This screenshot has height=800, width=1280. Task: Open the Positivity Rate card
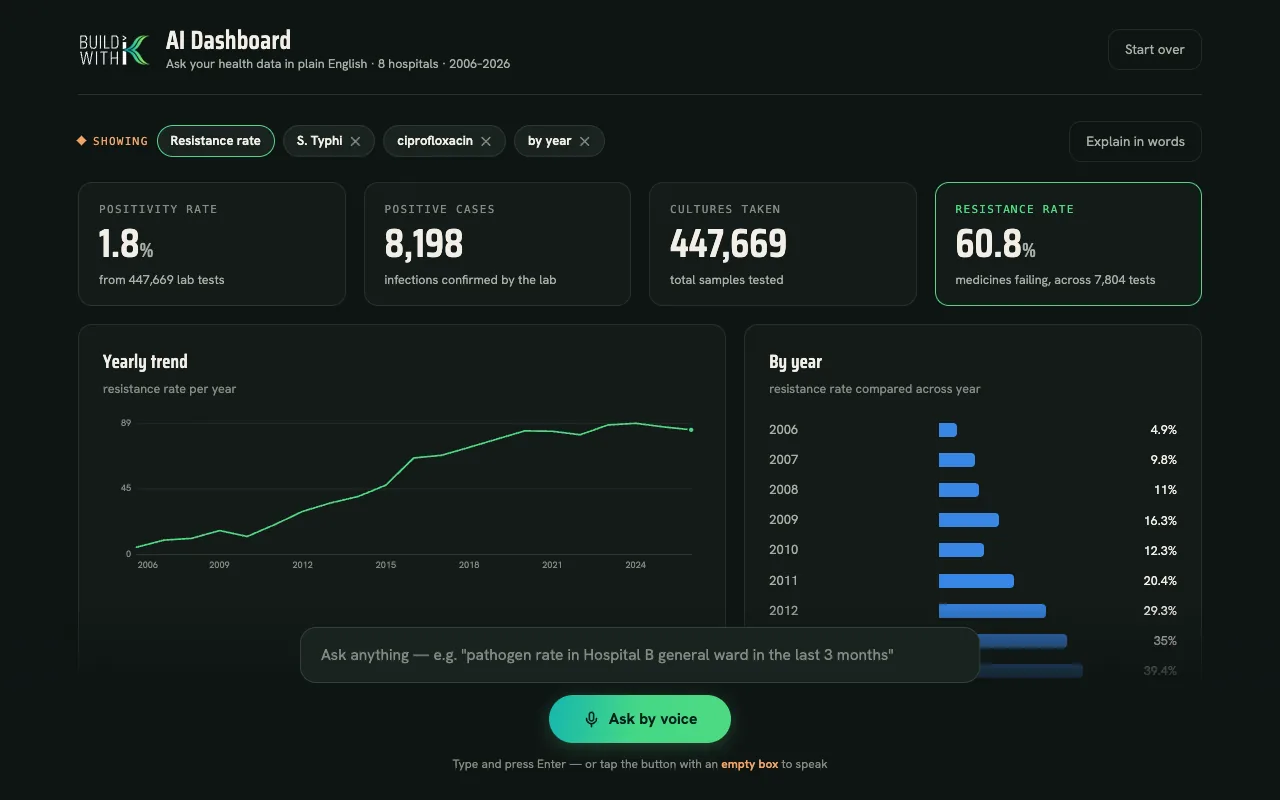point(212,244)
